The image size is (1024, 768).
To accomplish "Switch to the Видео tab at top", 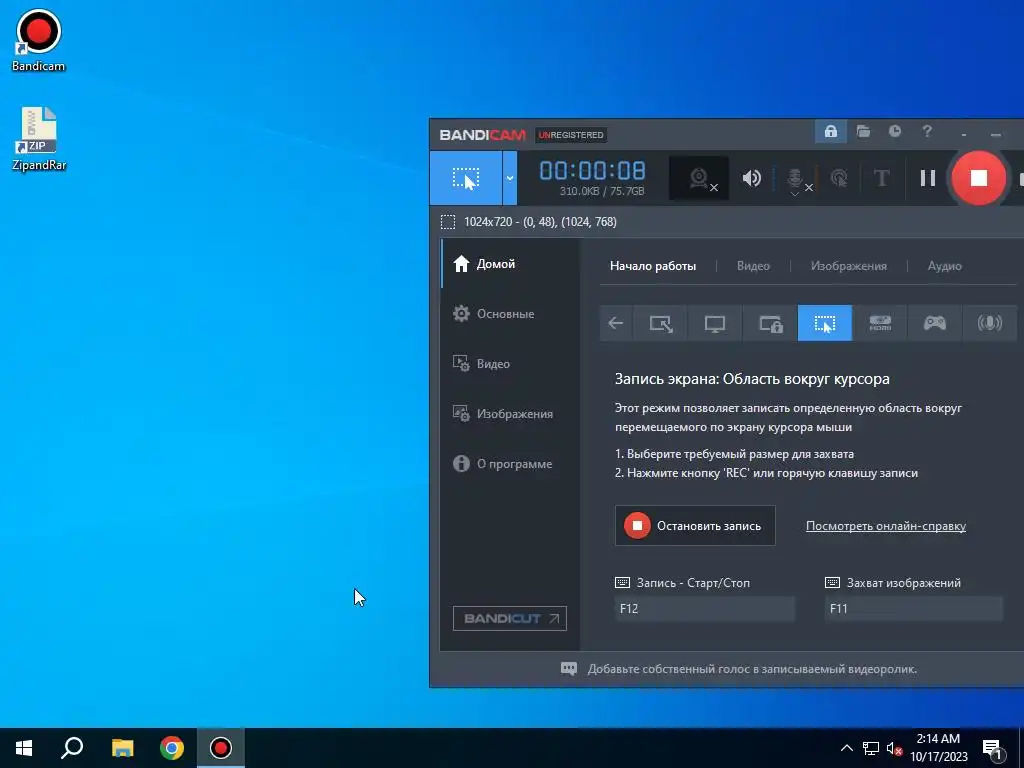I will pyautogui.click(x=753, y=266).
